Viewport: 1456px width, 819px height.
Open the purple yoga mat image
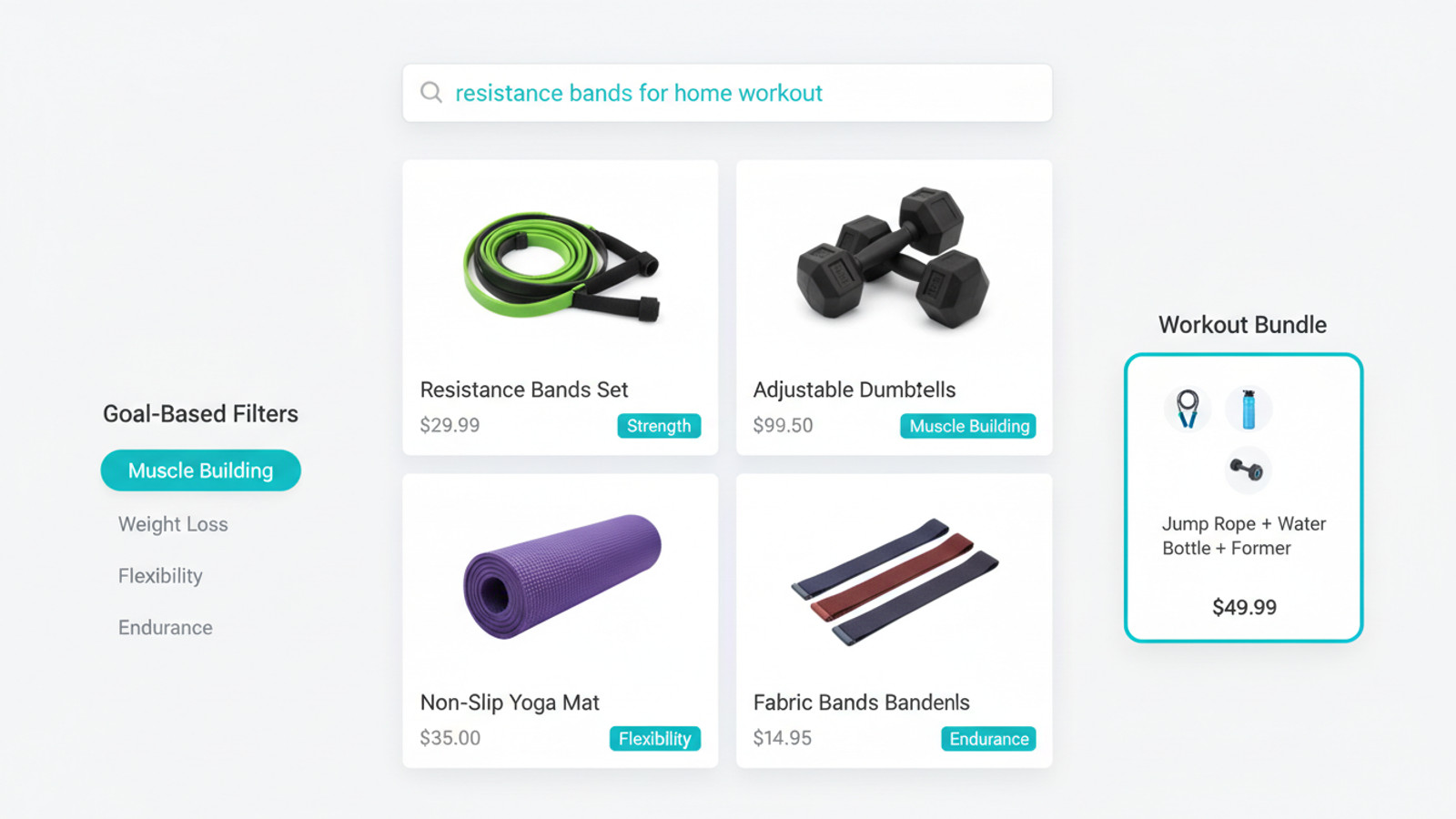click(x=561, y=577)
